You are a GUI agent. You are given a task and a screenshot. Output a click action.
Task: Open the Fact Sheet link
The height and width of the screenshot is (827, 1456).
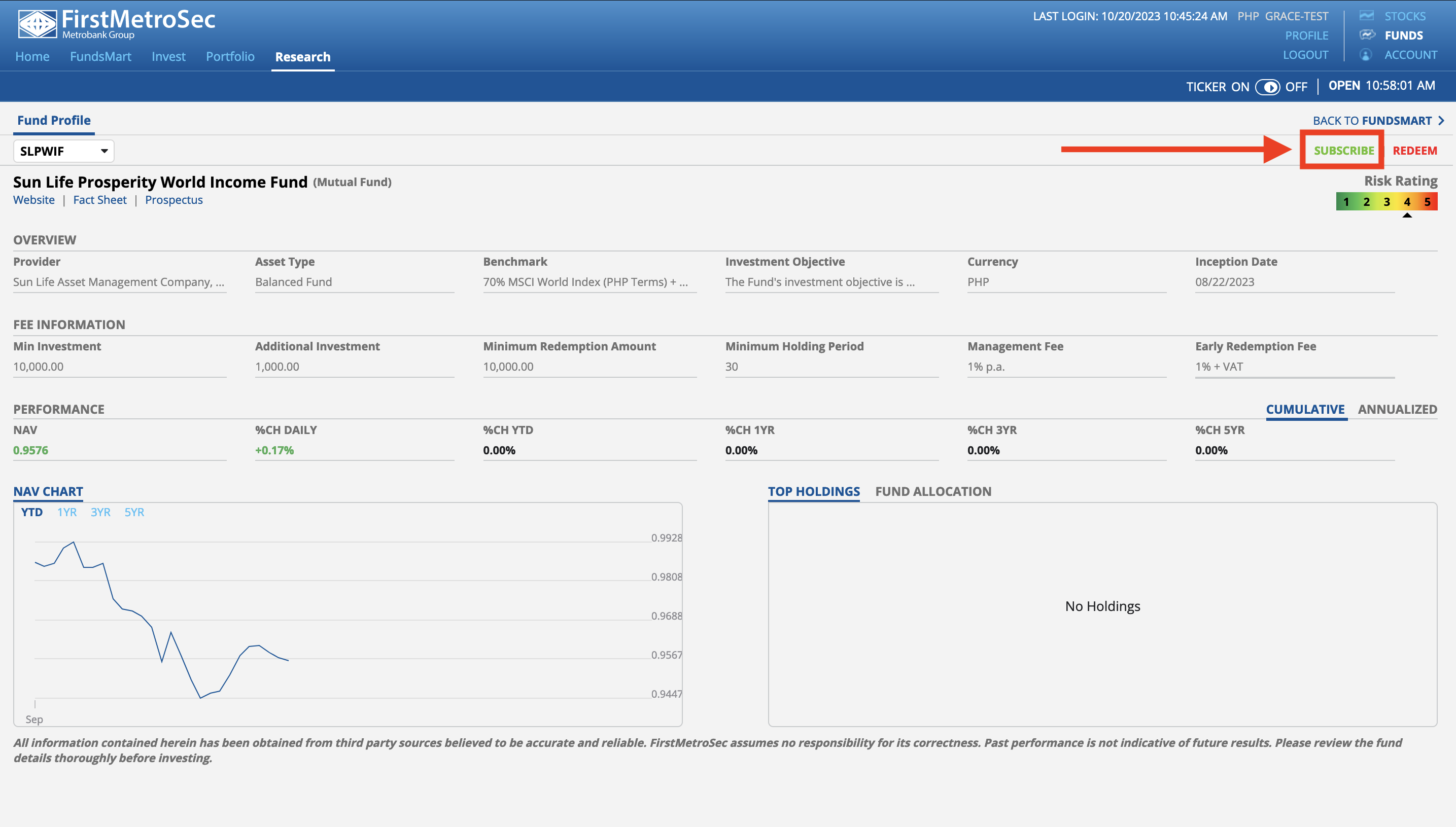tap(99, 200)
